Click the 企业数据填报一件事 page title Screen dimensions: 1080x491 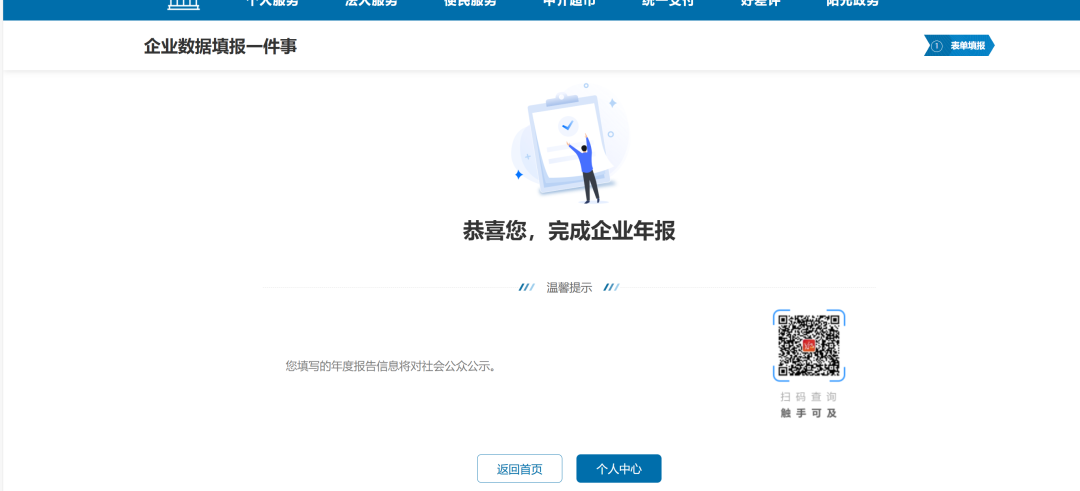(220, 47)
